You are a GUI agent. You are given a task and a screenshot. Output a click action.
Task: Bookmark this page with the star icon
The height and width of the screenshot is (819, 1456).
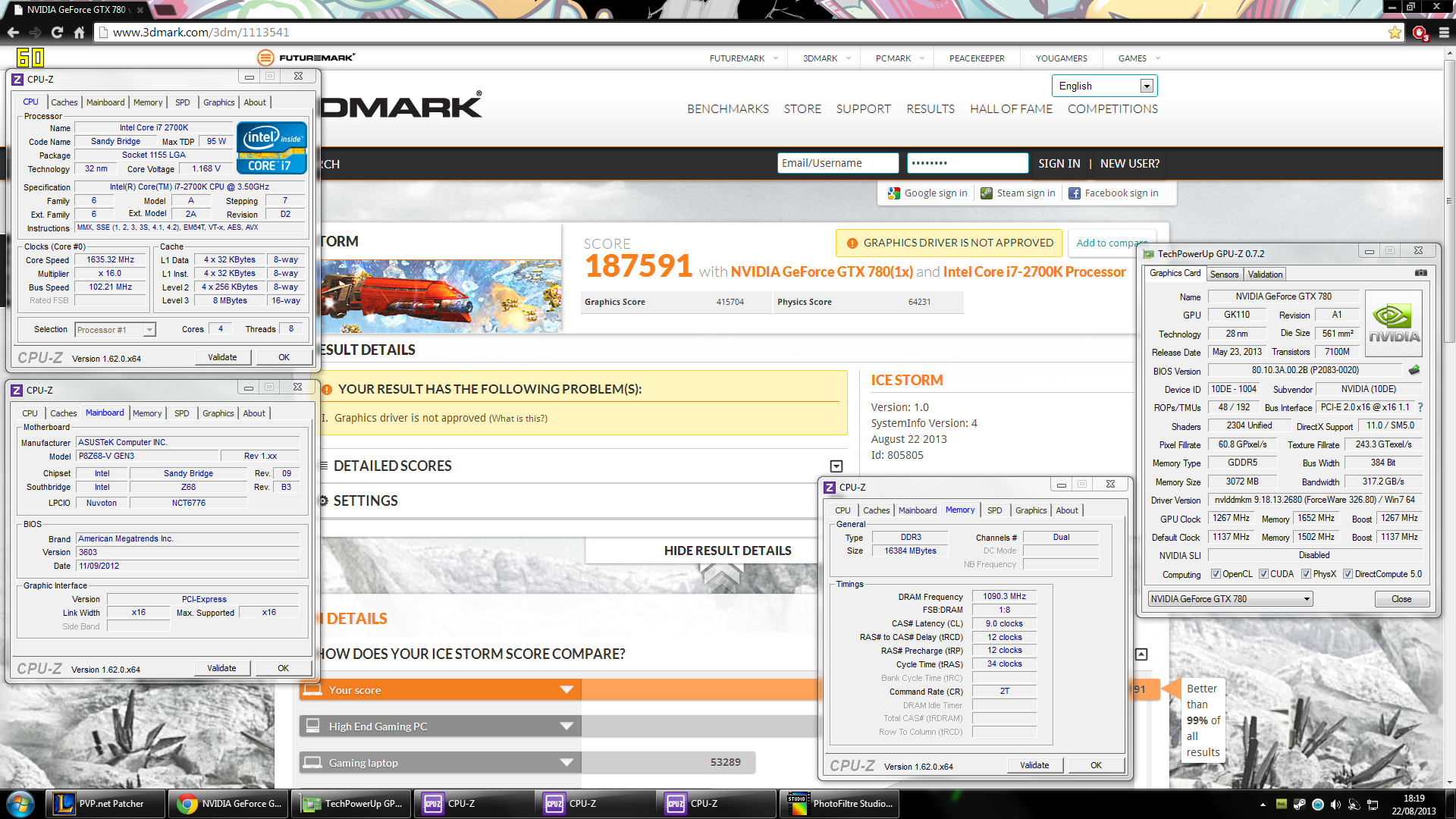1395,33
